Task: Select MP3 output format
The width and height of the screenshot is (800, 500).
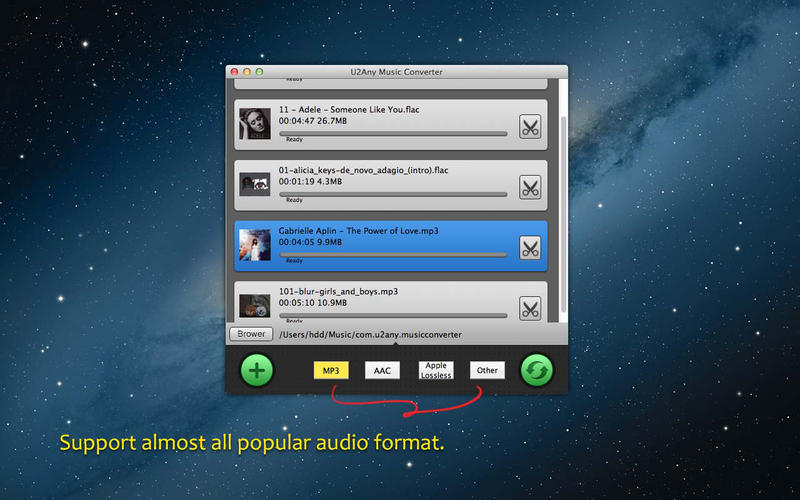Action: (x=331, y=370)
